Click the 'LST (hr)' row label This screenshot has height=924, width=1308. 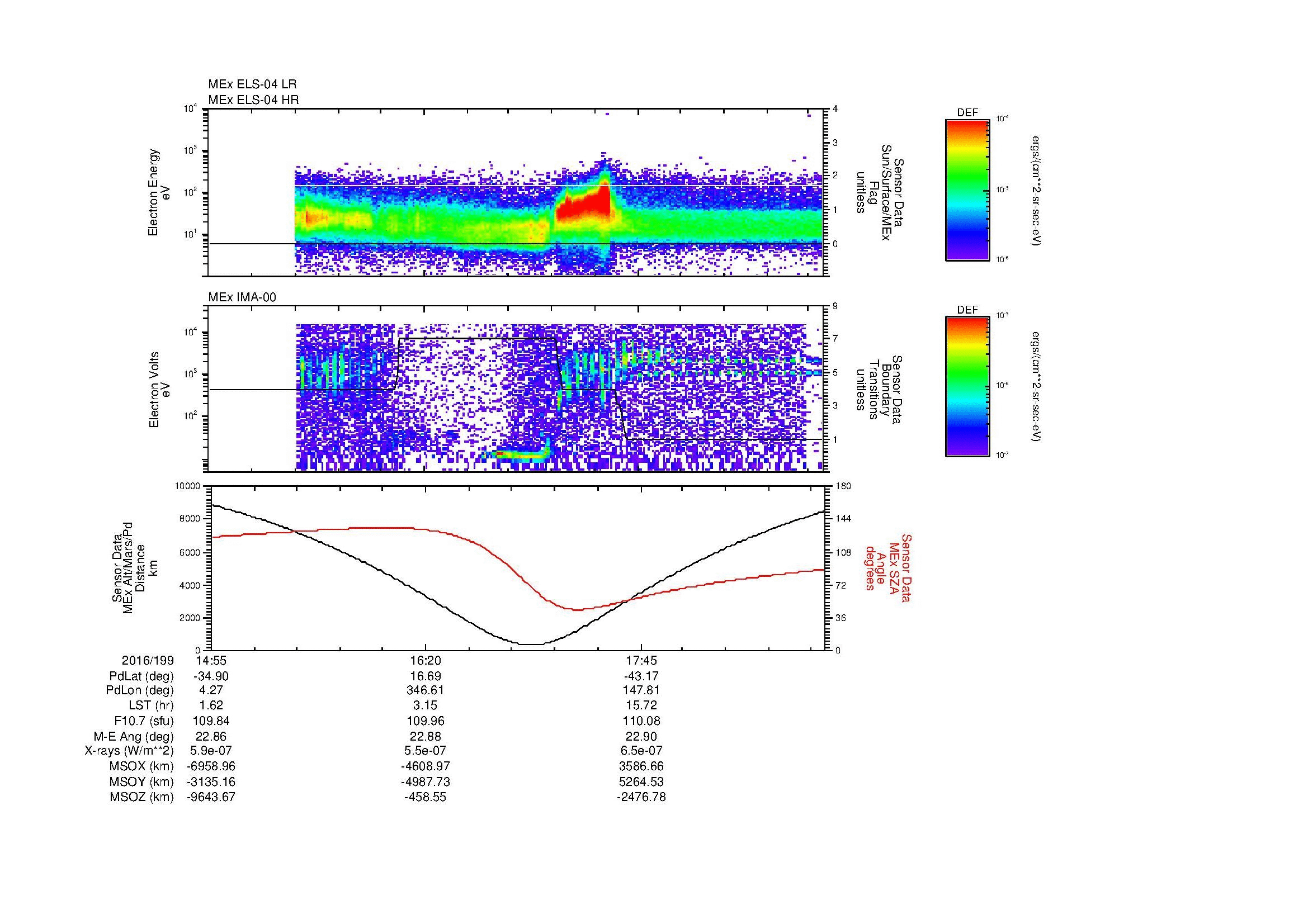coord(151,706)
